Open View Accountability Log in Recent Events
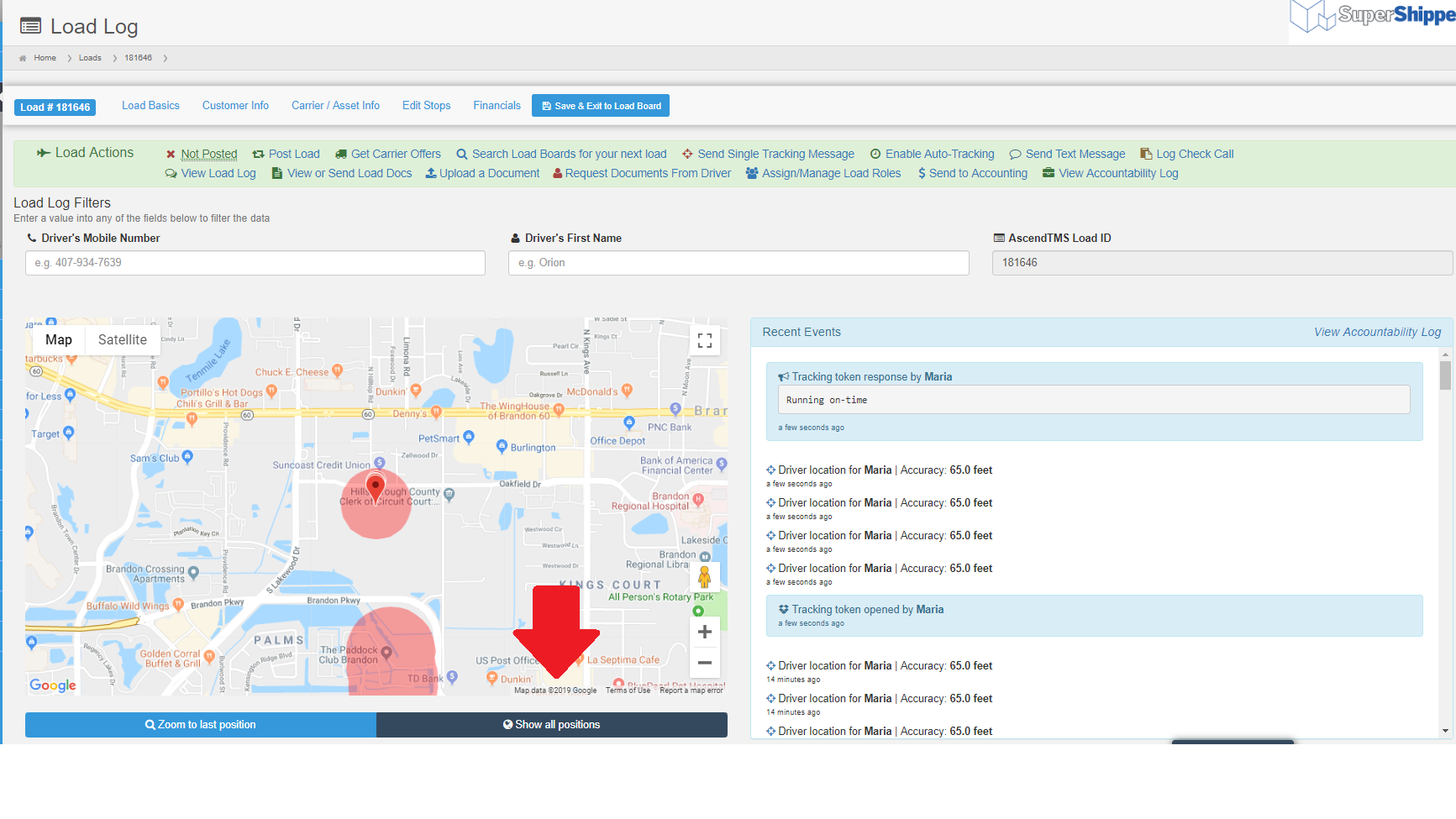 (x=1378, y=332)
